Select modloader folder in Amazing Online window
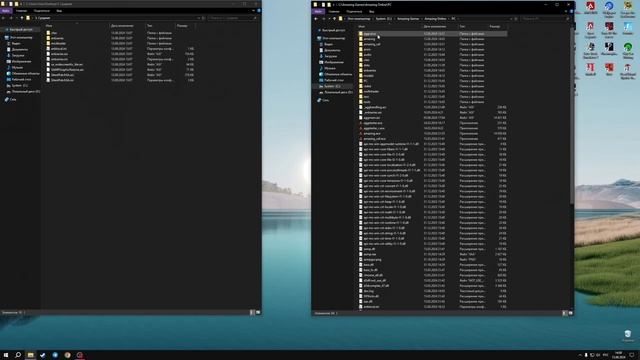This screenshot has width=640, height=360. [x=371, y=91]
